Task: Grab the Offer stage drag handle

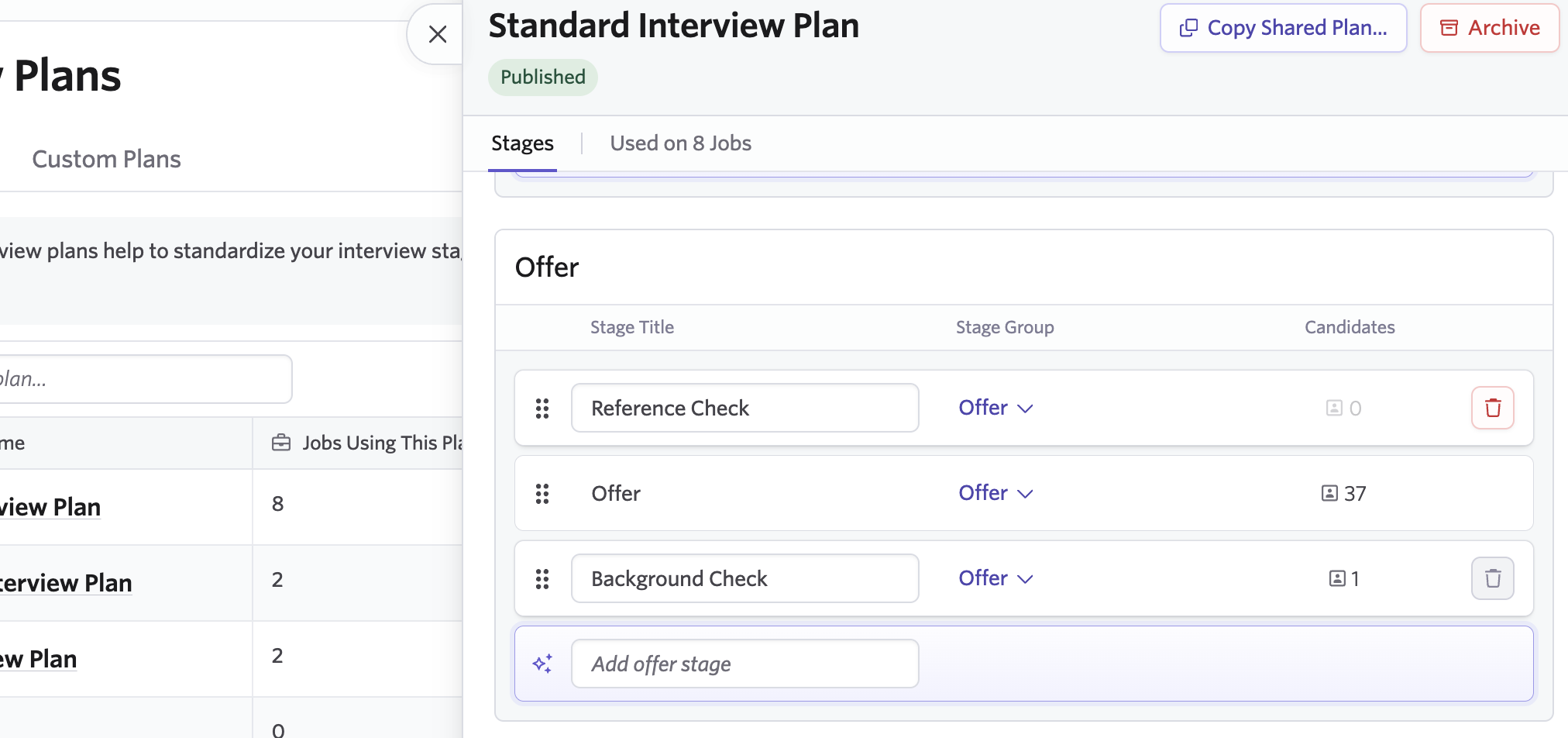Action: pyautogui.click(x=542, y=494)
